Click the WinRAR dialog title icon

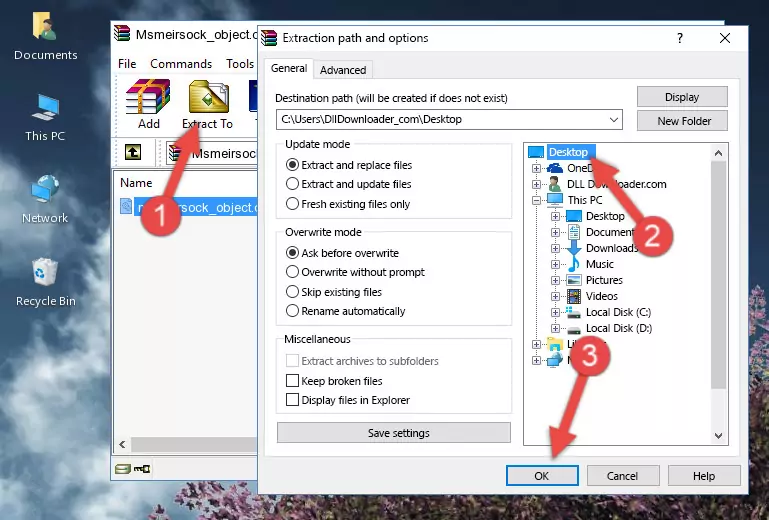269,38
